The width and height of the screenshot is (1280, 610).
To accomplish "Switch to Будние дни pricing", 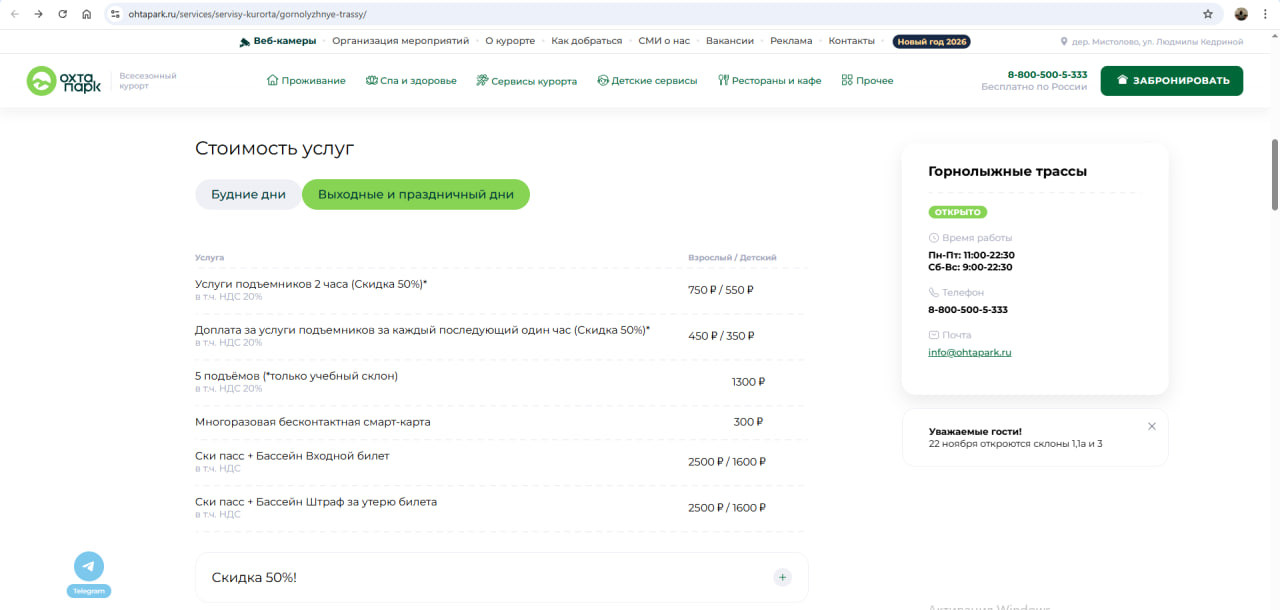I will point(248,194).
